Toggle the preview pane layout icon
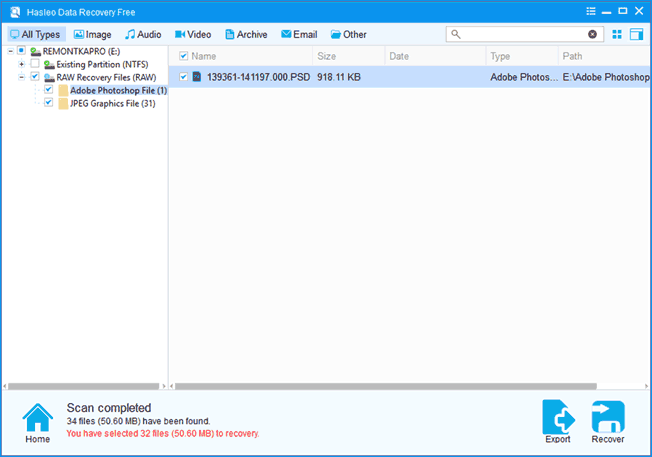Viewport: 652px width, 457px height. click(x=636, y=35)
